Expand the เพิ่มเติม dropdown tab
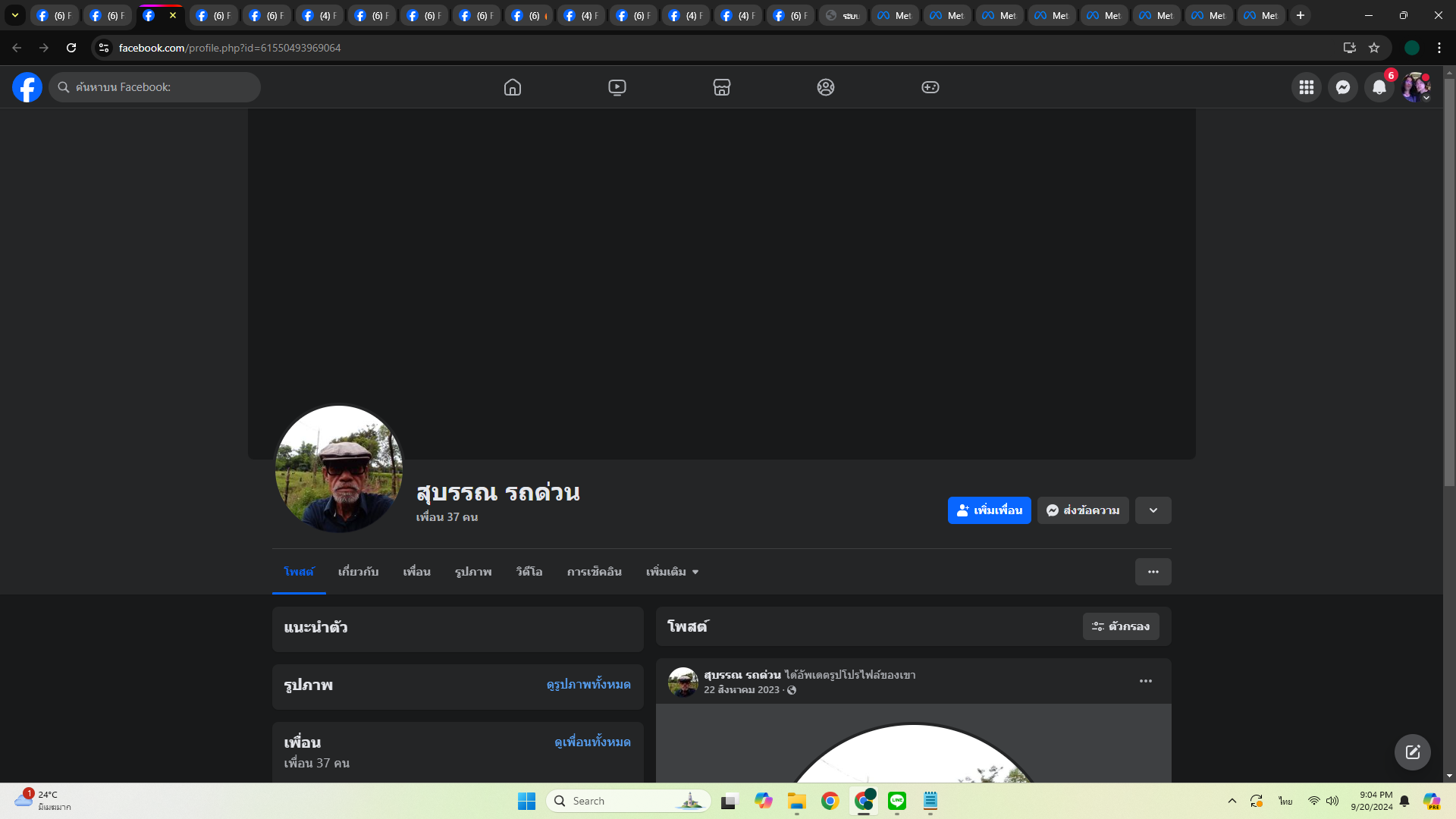 pos(672,572)
